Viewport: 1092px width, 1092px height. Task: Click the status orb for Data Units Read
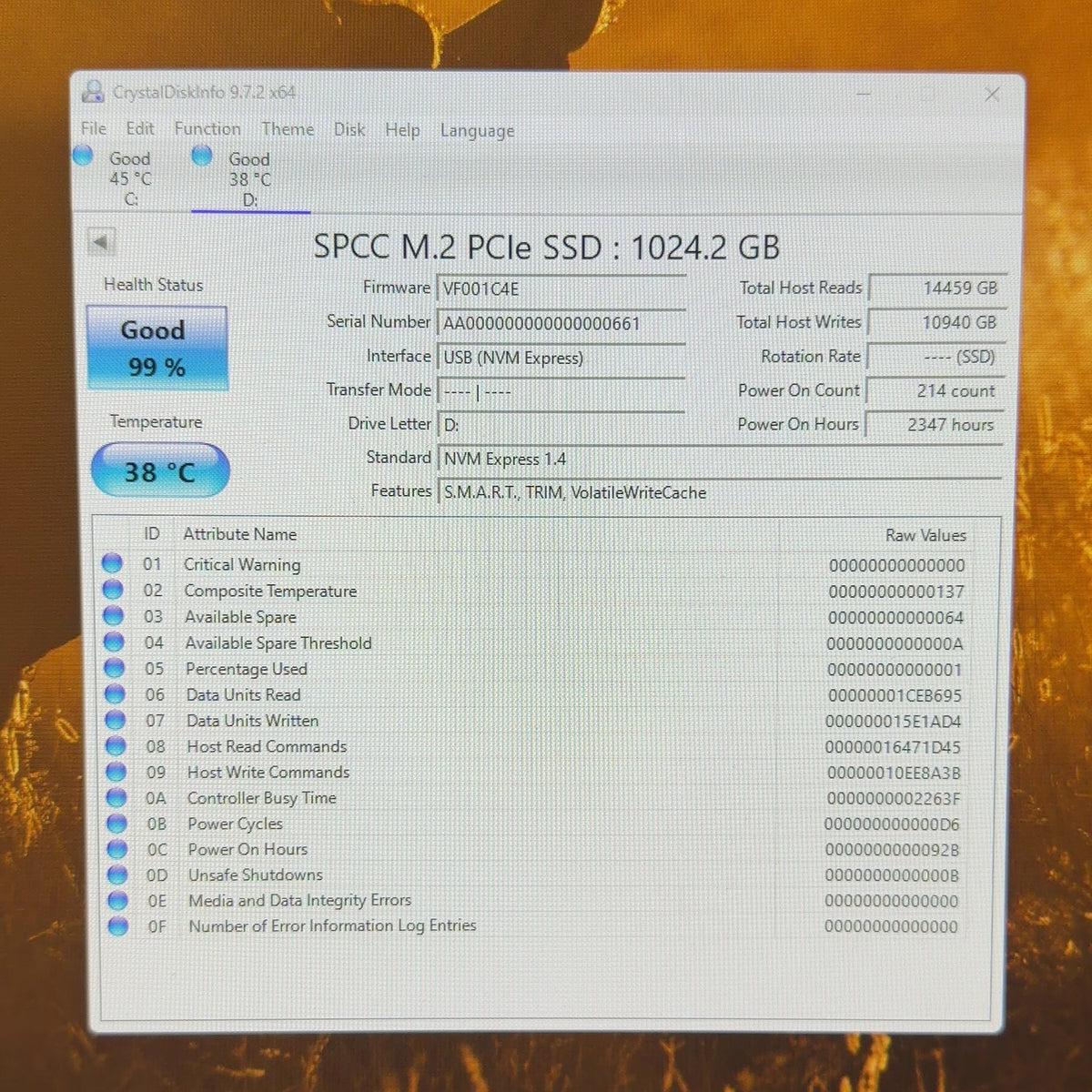coord(115,694)
